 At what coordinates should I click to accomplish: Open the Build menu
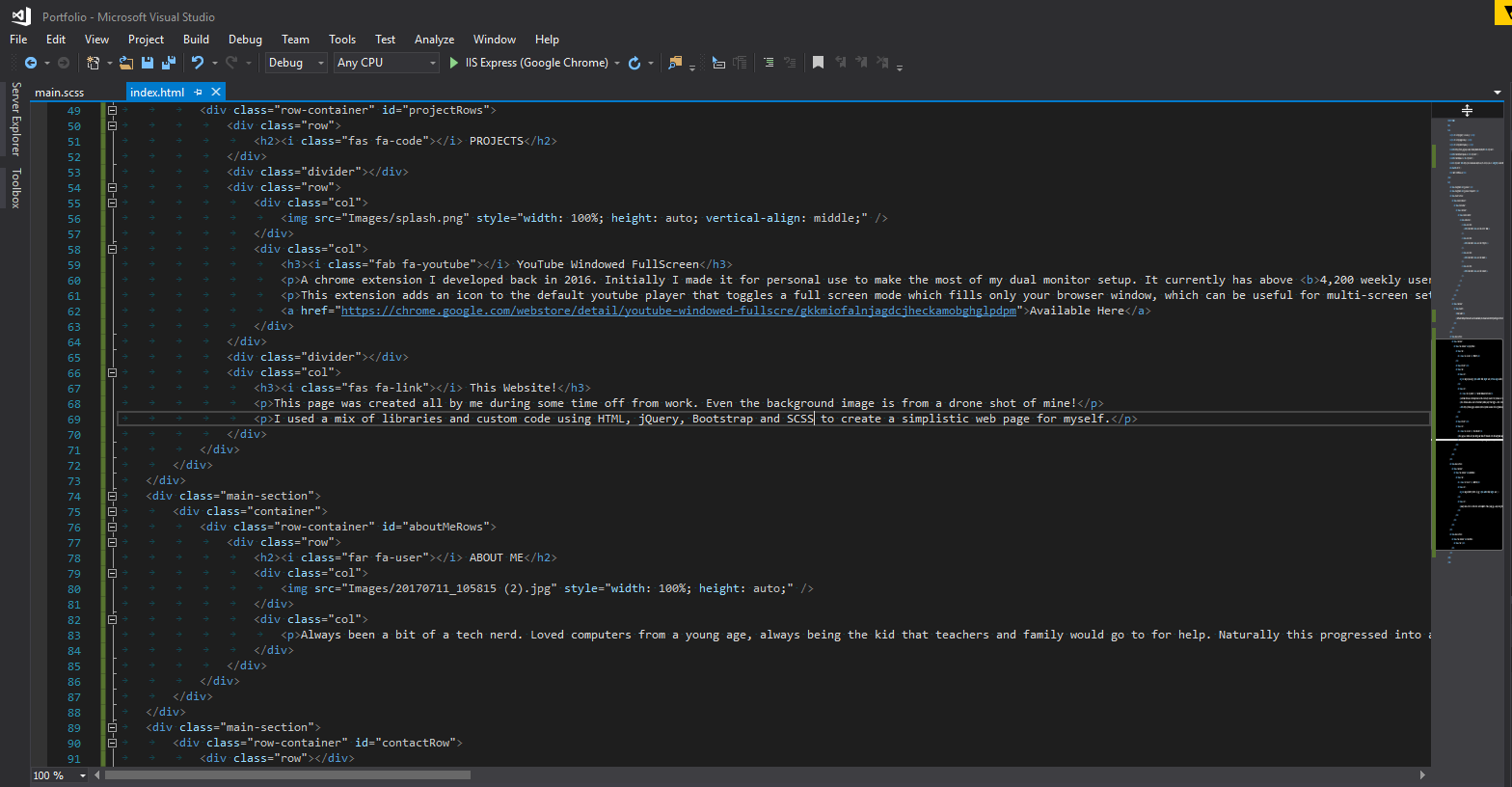click(x=196, y=40)
